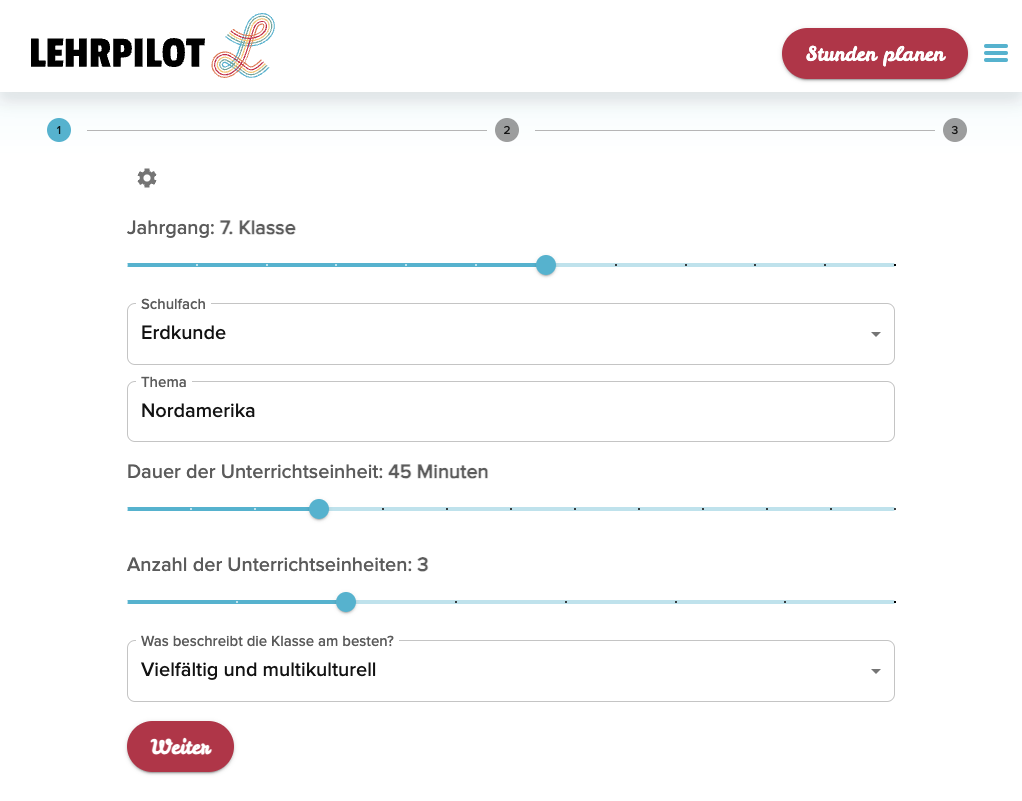This screenshot has width=1022, height=801.
Task: Click the Dauer der Unterrichtseinheit slider handle
Action: pyautogui.click(x=319, y=508)
